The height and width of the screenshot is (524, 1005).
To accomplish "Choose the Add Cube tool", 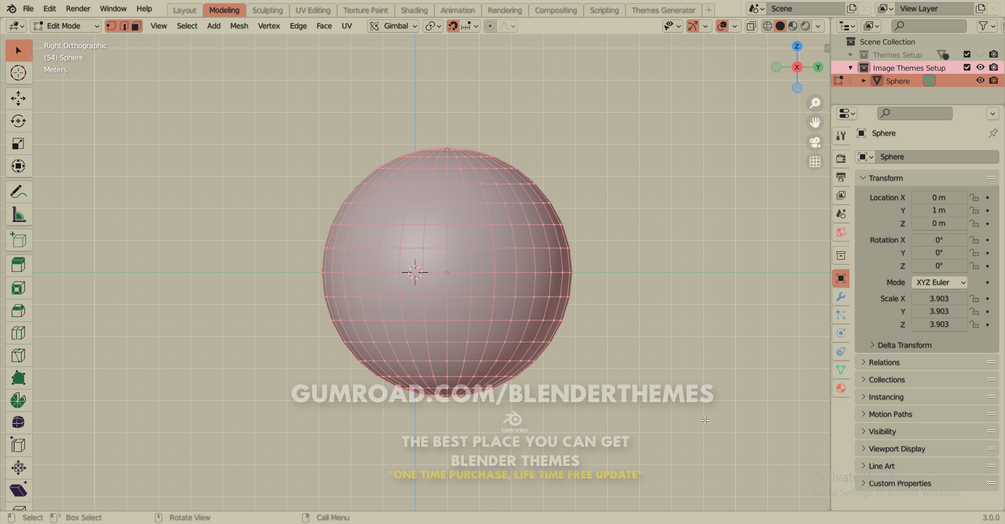I will (19, 240).
